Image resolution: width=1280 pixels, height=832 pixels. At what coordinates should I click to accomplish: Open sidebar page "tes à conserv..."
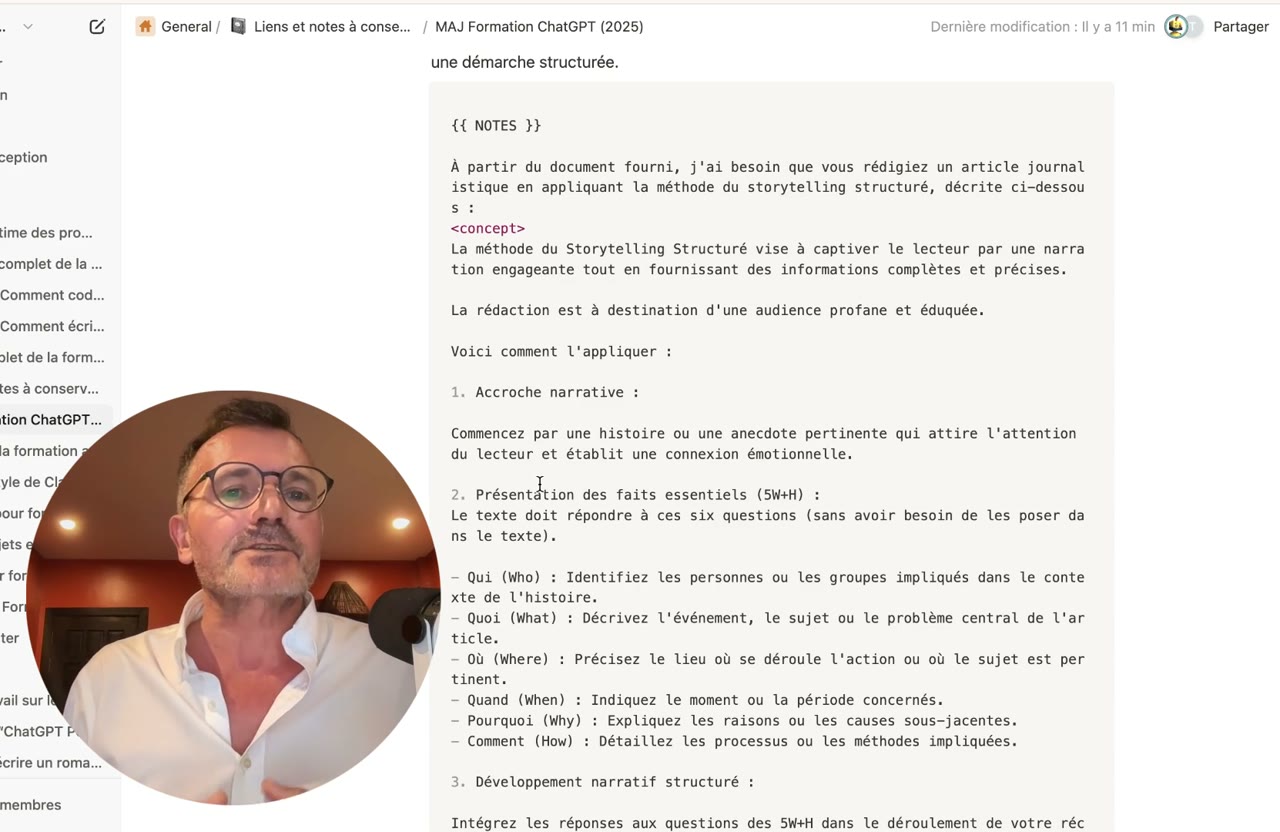50,388
